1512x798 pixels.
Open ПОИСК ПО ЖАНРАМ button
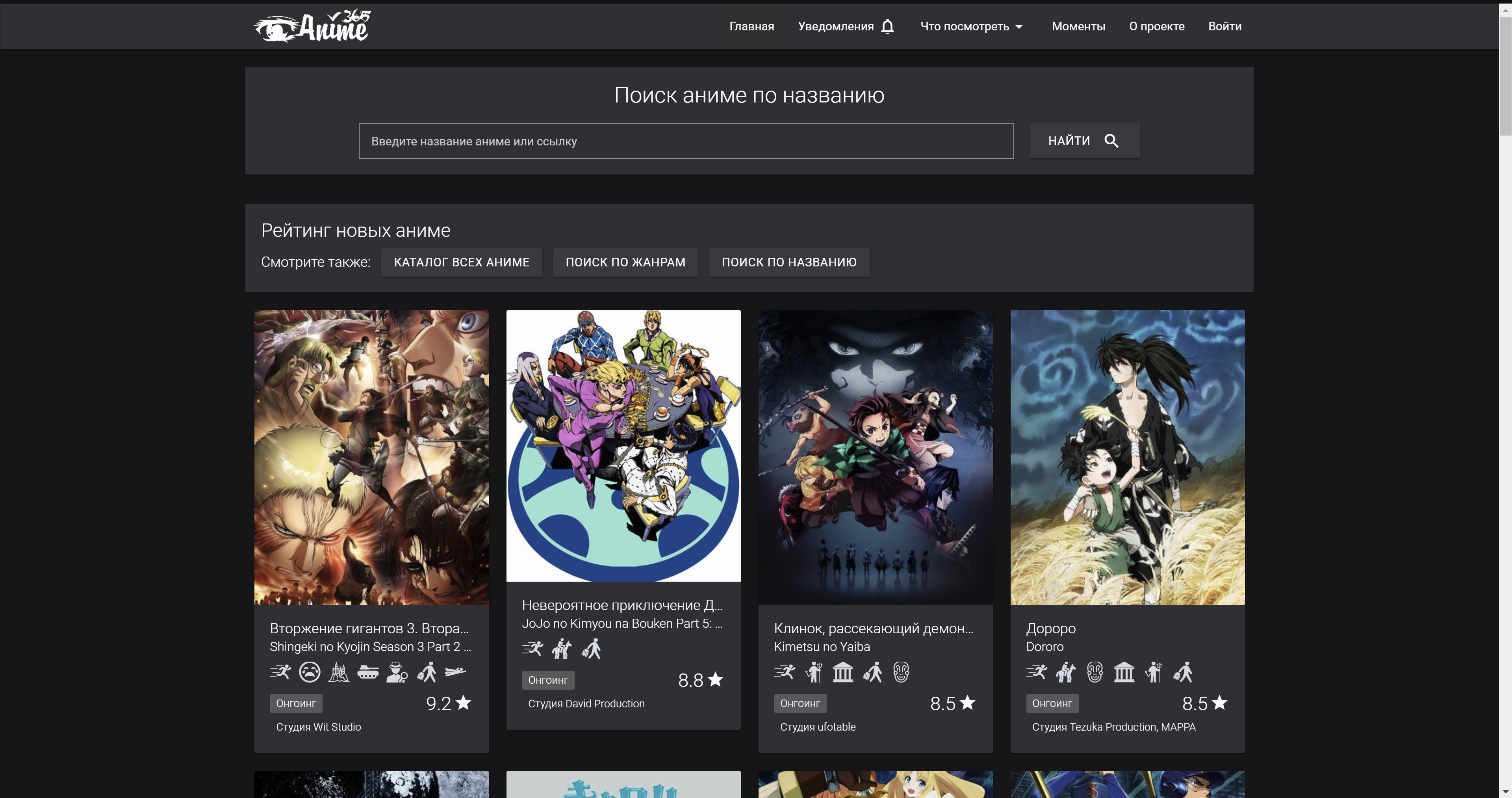[625, 262]
